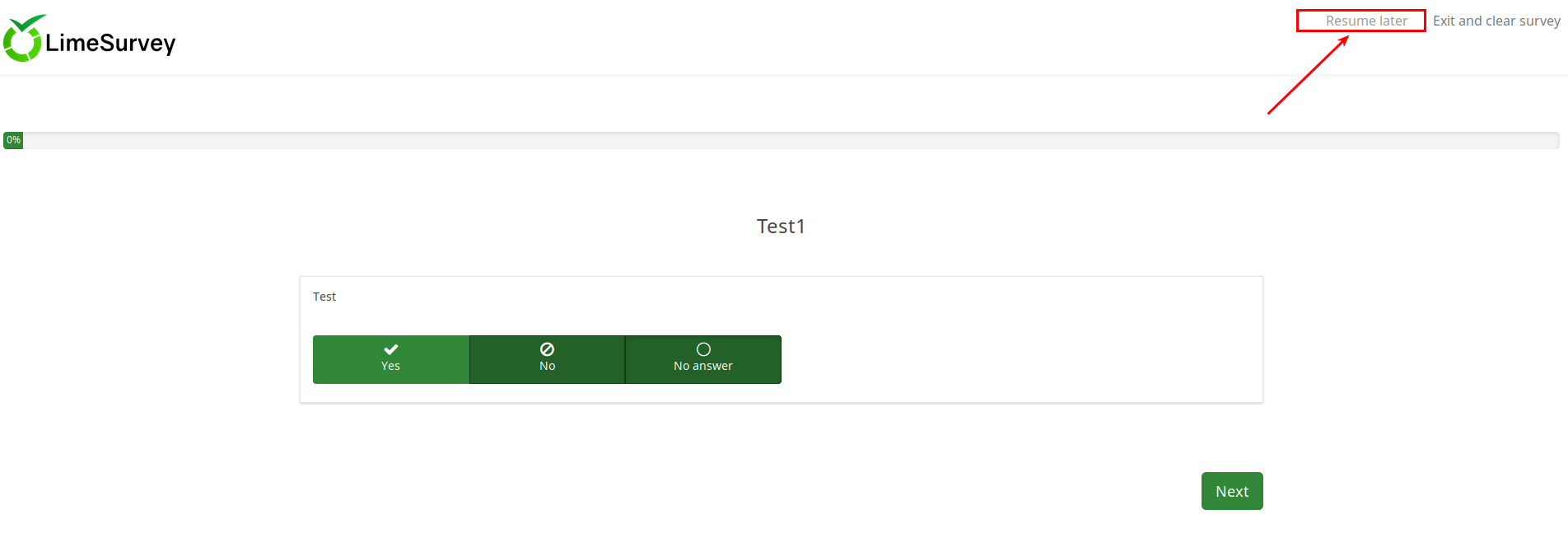Click the "Test" question text
Screen dimensions: 1568x552
[x=324, y=297]
